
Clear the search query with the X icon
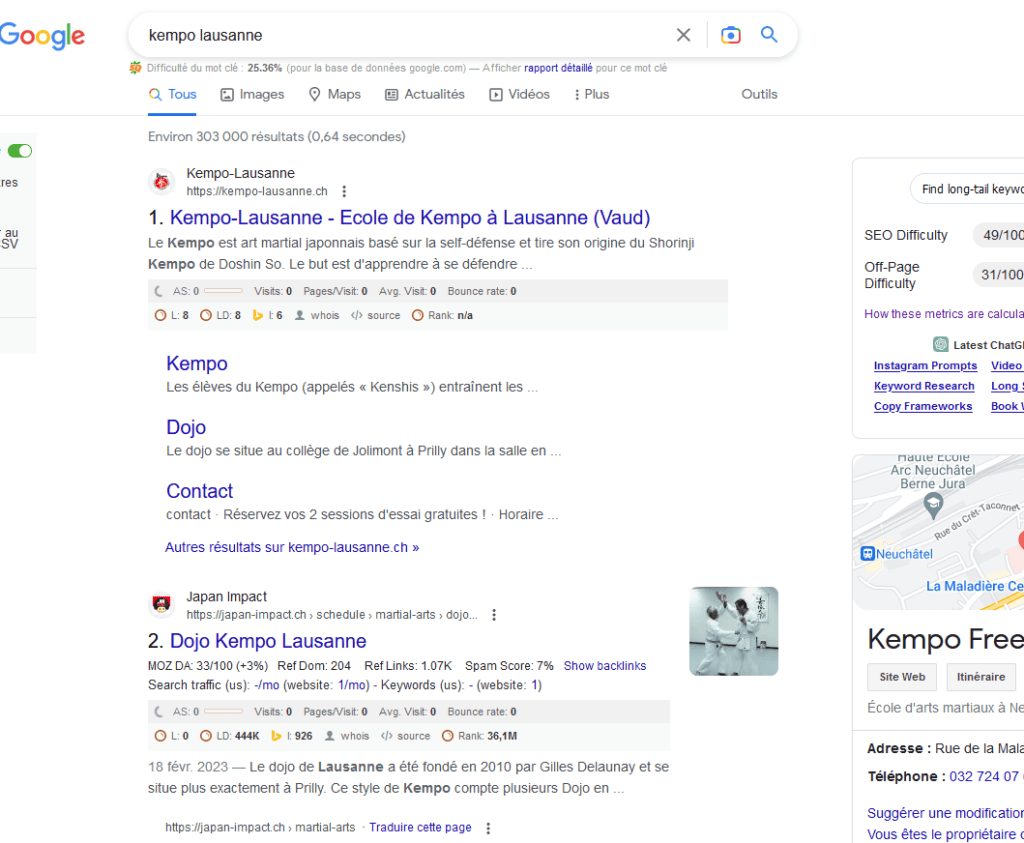point(683,34)
